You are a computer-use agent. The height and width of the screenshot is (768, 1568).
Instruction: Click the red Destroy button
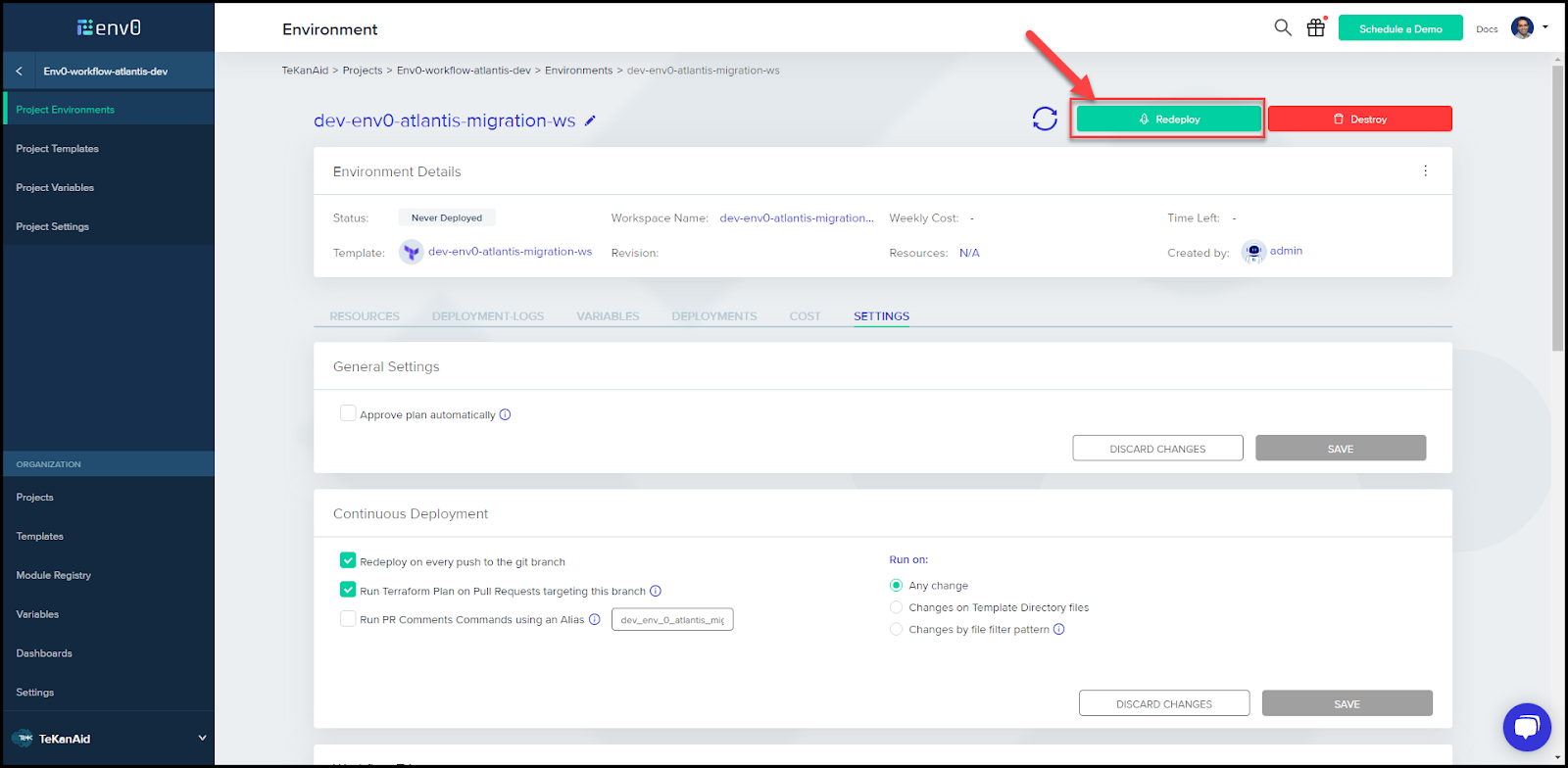(1360, 119)
